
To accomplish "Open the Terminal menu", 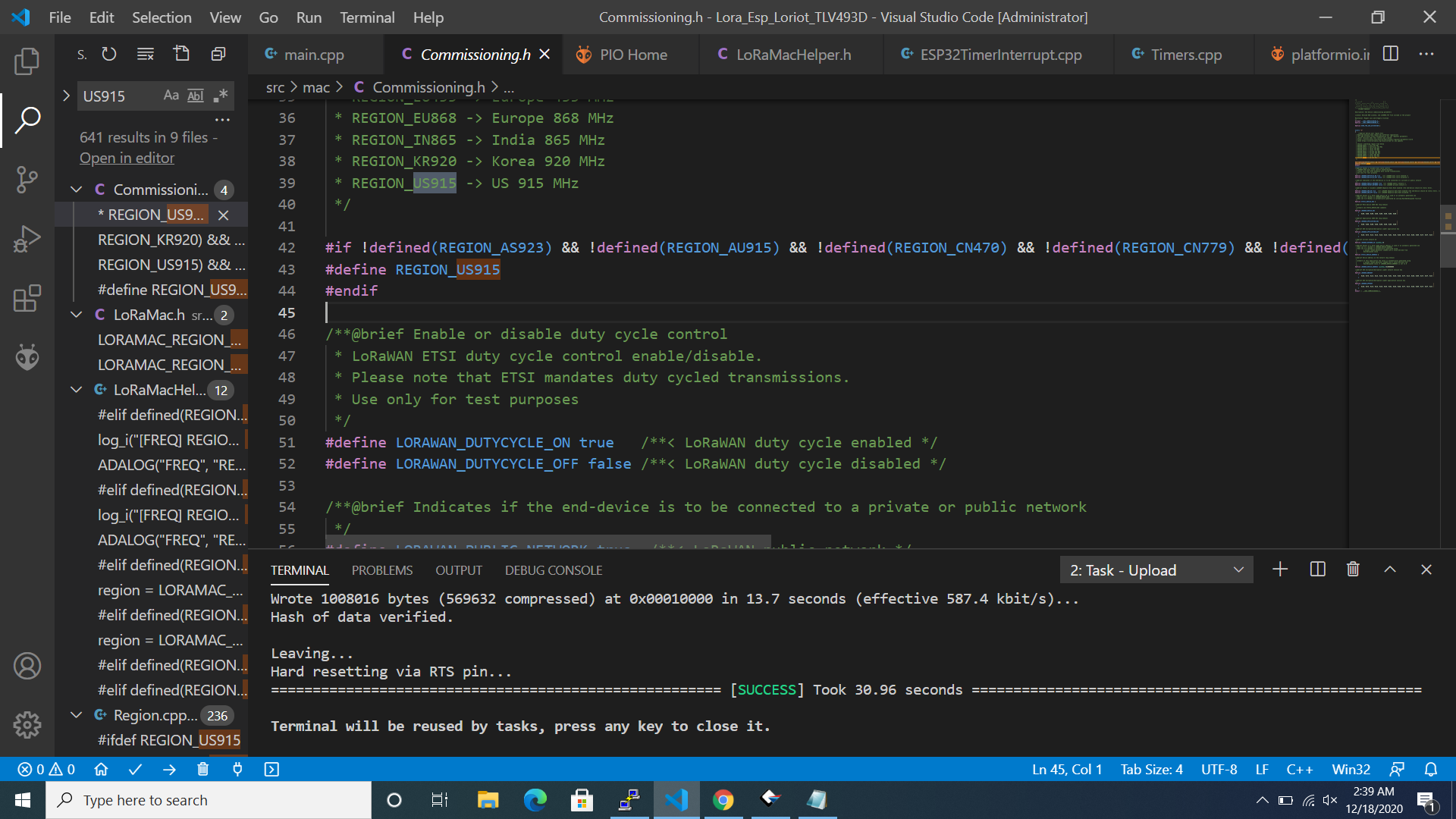I will tap(366, 17).
